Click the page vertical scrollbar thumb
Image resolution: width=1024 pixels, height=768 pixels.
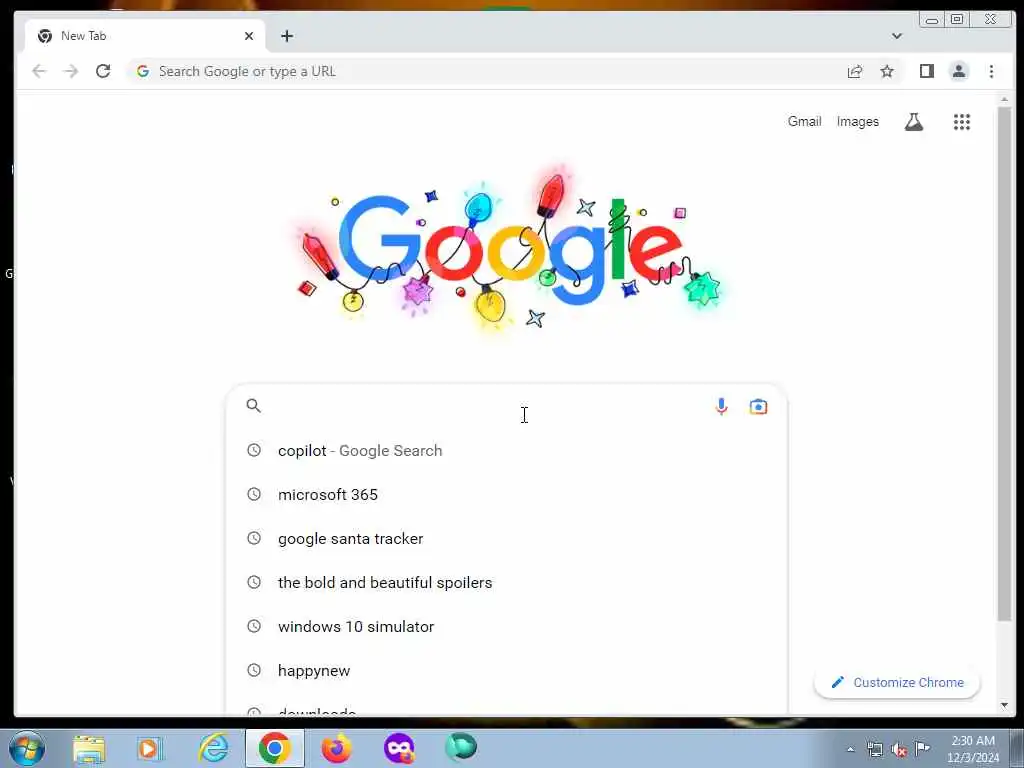pos(1004,364)
